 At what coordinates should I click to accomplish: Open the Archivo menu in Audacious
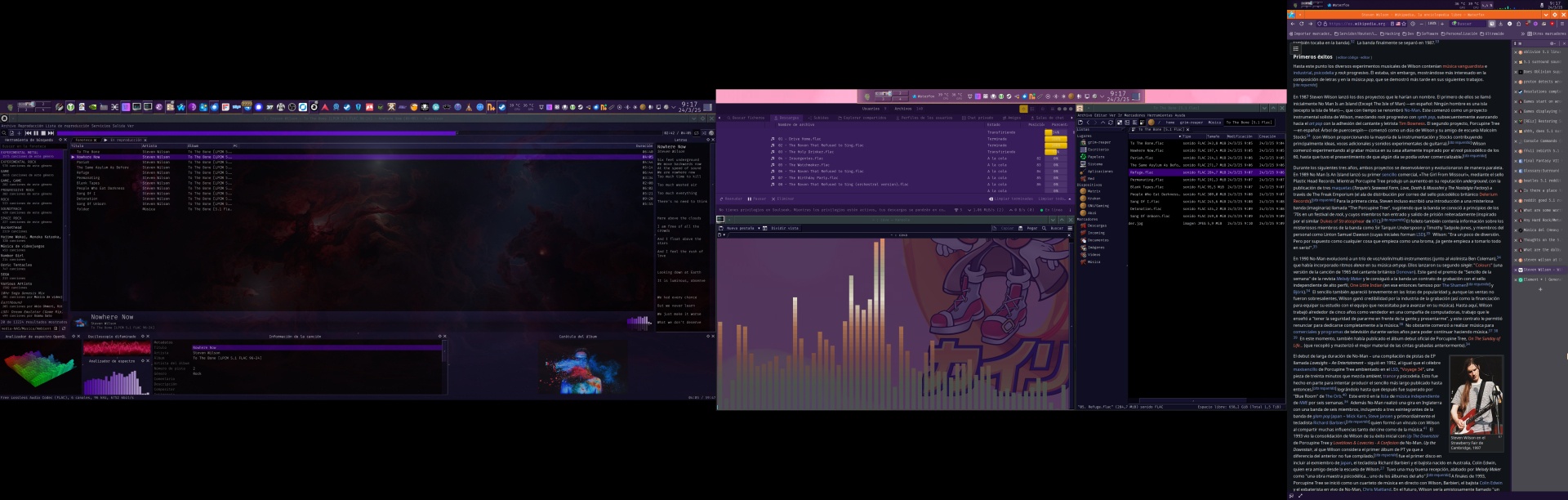point(8,126)
